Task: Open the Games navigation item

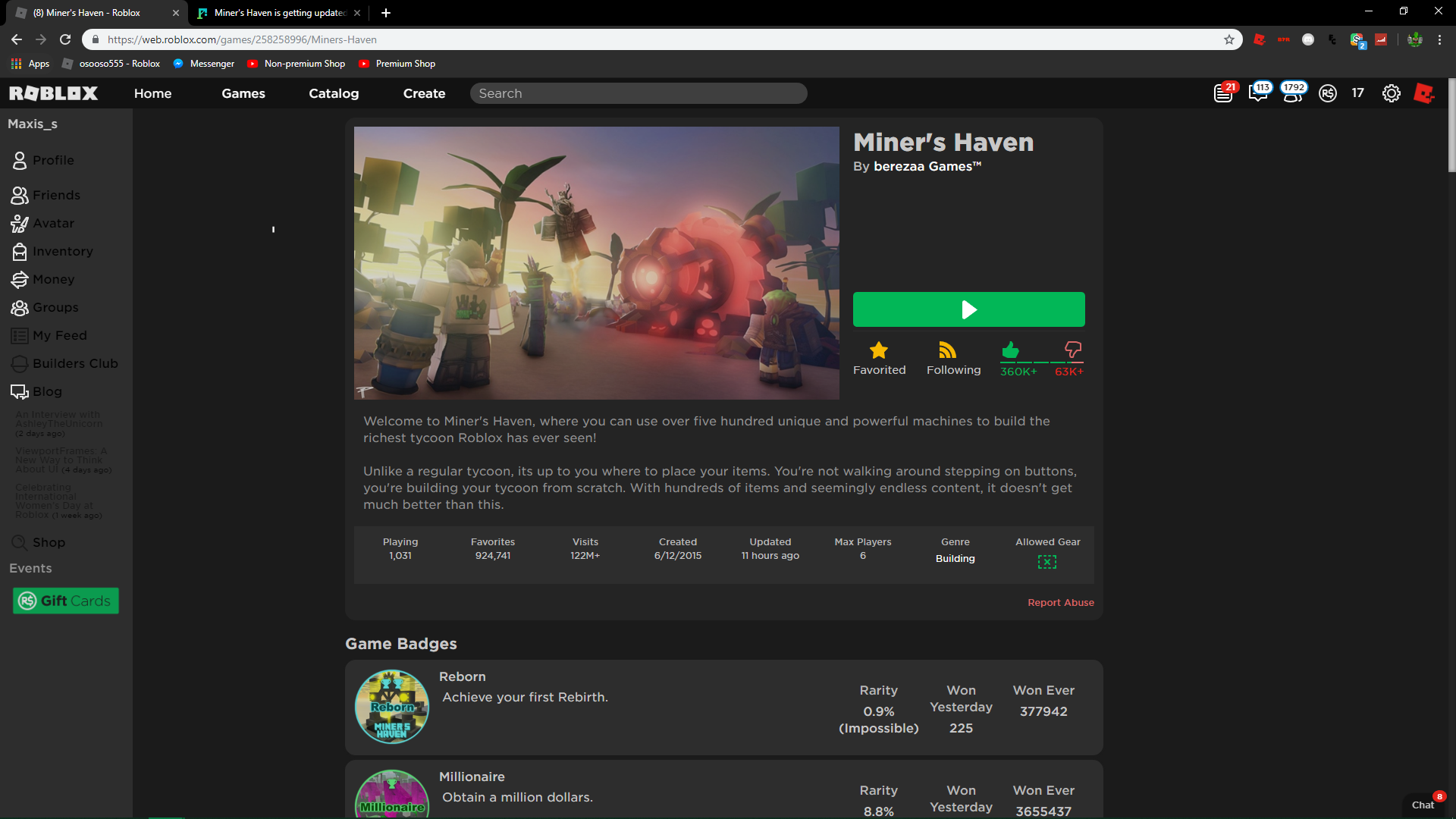Action: pyautogui.click(x=243, y=93)
